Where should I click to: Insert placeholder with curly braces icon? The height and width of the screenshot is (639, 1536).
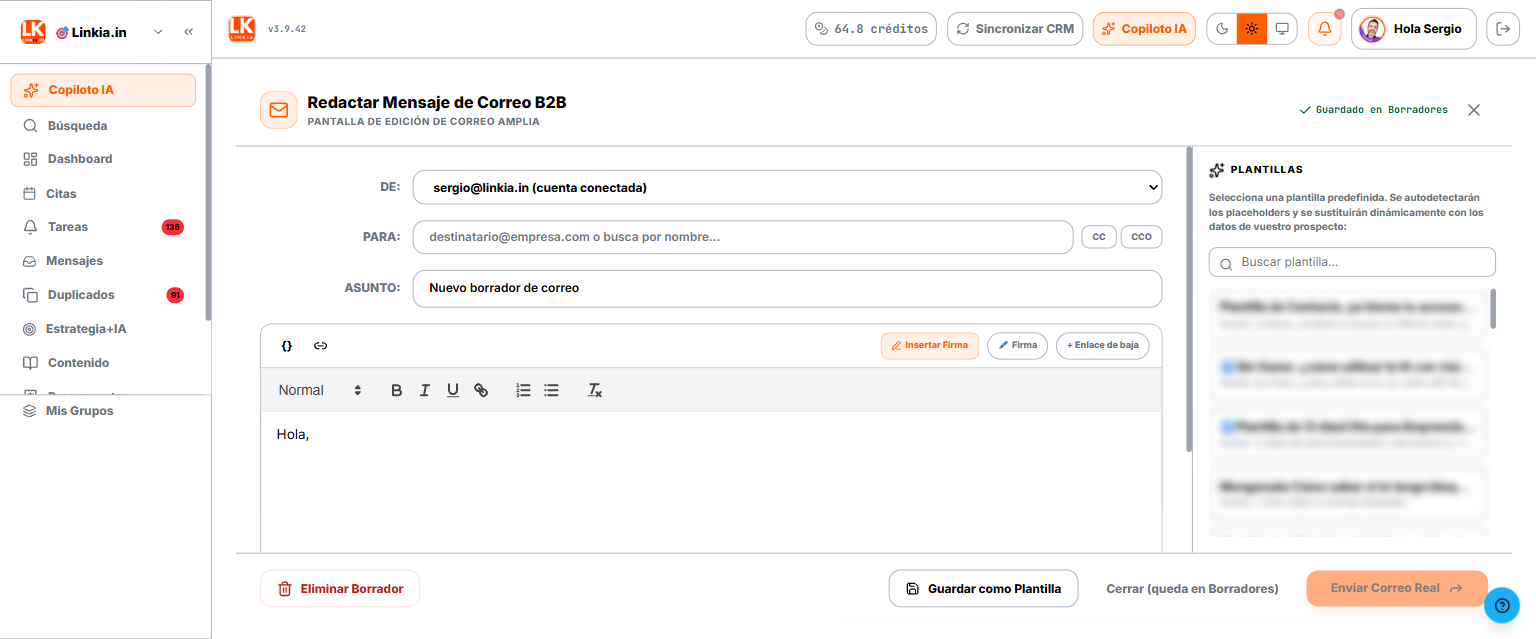(x=287, y=345)
